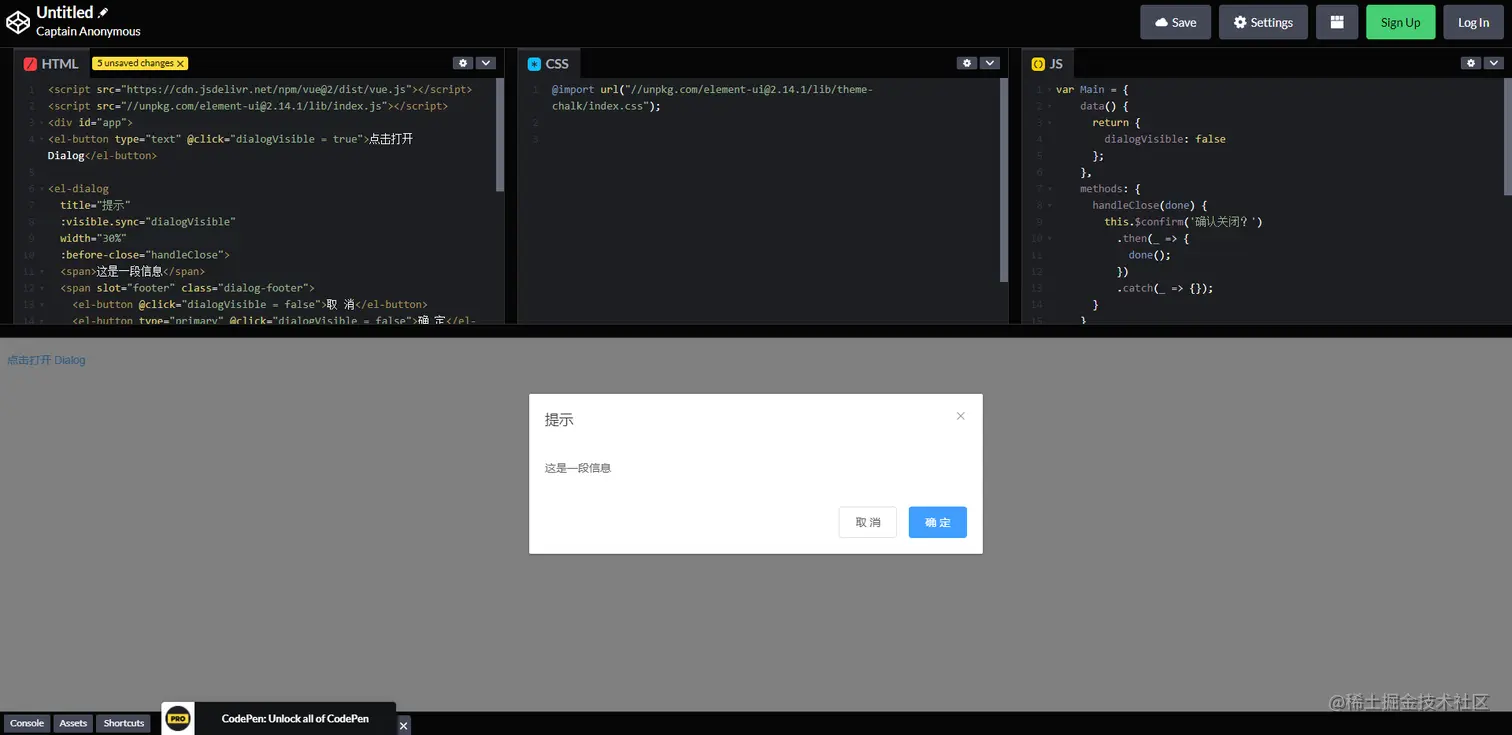
Task: Open the HTML editor settings gear
Action: [462, 63]
